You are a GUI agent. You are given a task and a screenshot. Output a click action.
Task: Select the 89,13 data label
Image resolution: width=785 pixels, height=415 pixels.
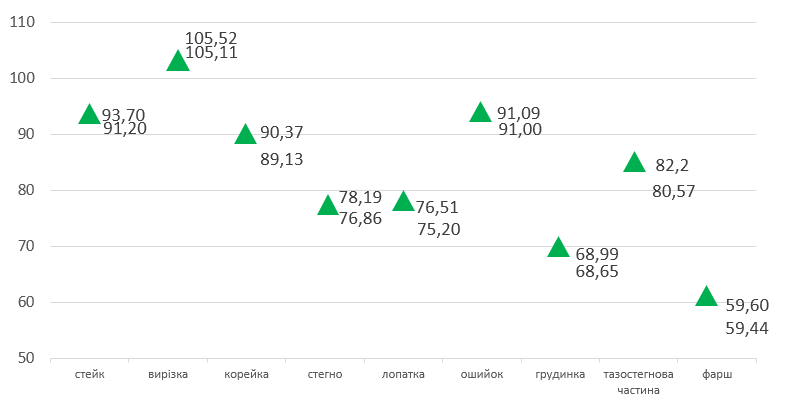pyautogui.click(x=281, y=158)
